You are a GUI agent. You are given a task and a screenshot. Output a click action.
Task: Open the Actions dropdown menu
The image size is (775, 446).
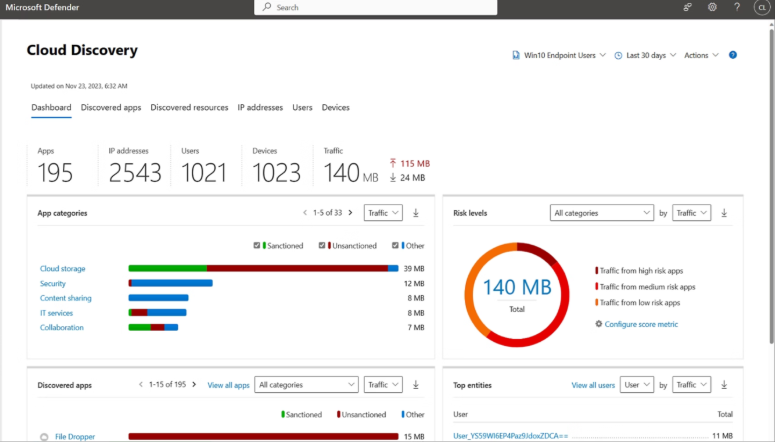tap(701, 55)
